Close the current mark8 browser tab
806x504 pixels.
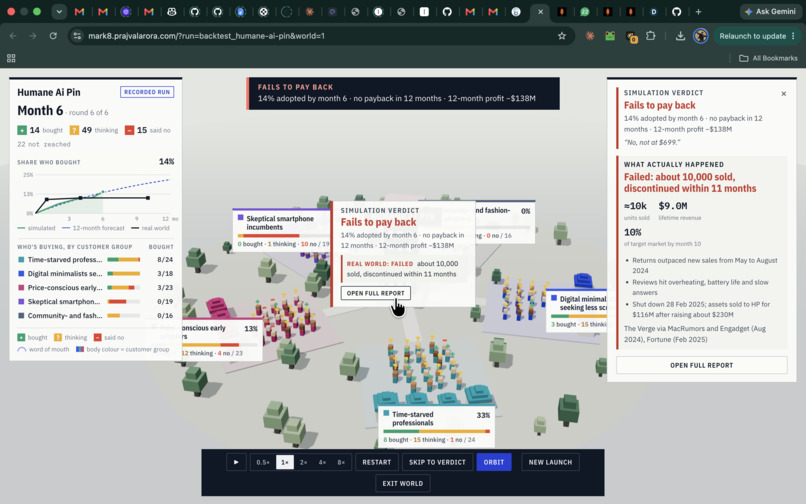pos(540,11)
